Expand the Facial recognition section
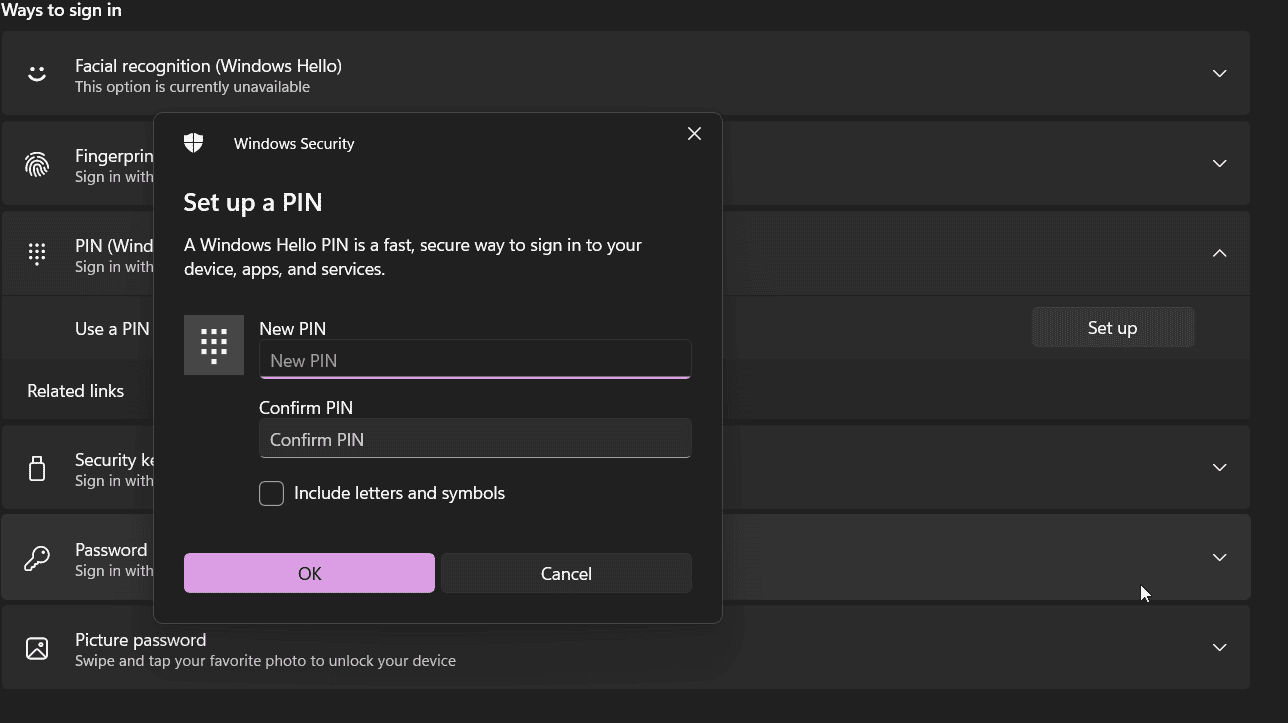Image resolution: width=1288 pixels, height=723 pixels. click(1219, 74)
